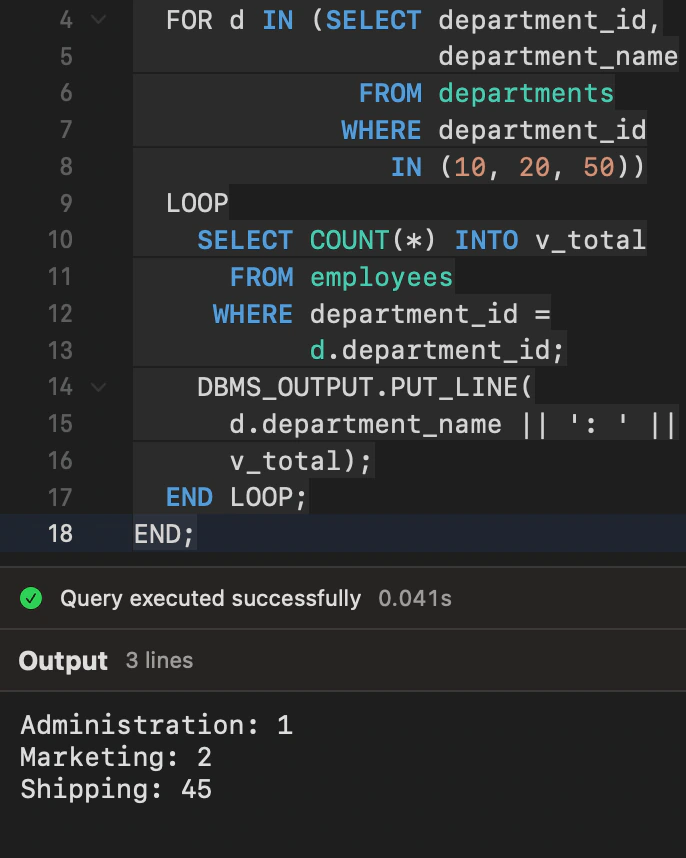This screenshot has height=858, width=686.
Task: Click 'DBMS_OUTPUT.PUT_LINE(' on line 14
Action: tap(364, 387)
